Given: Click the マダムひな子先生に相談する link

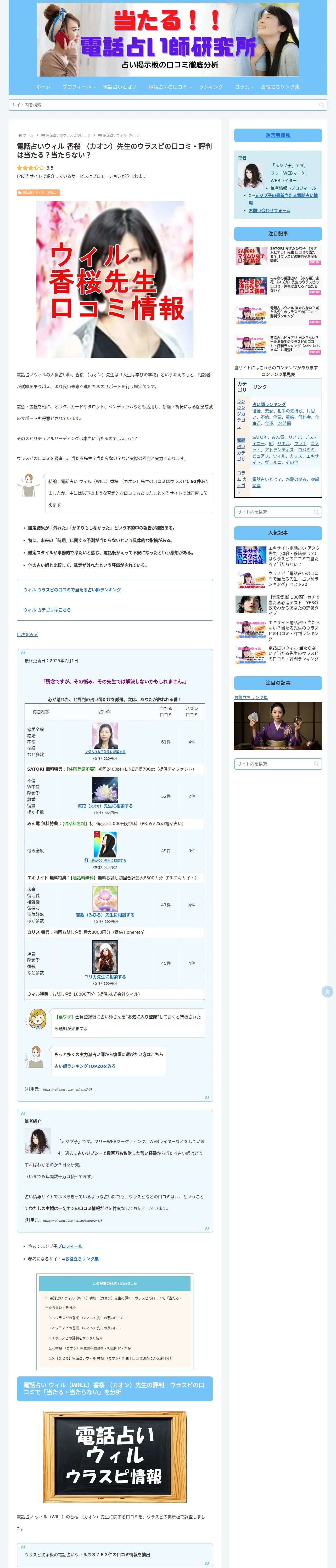Looking at the screenshot, I should 105,752.
